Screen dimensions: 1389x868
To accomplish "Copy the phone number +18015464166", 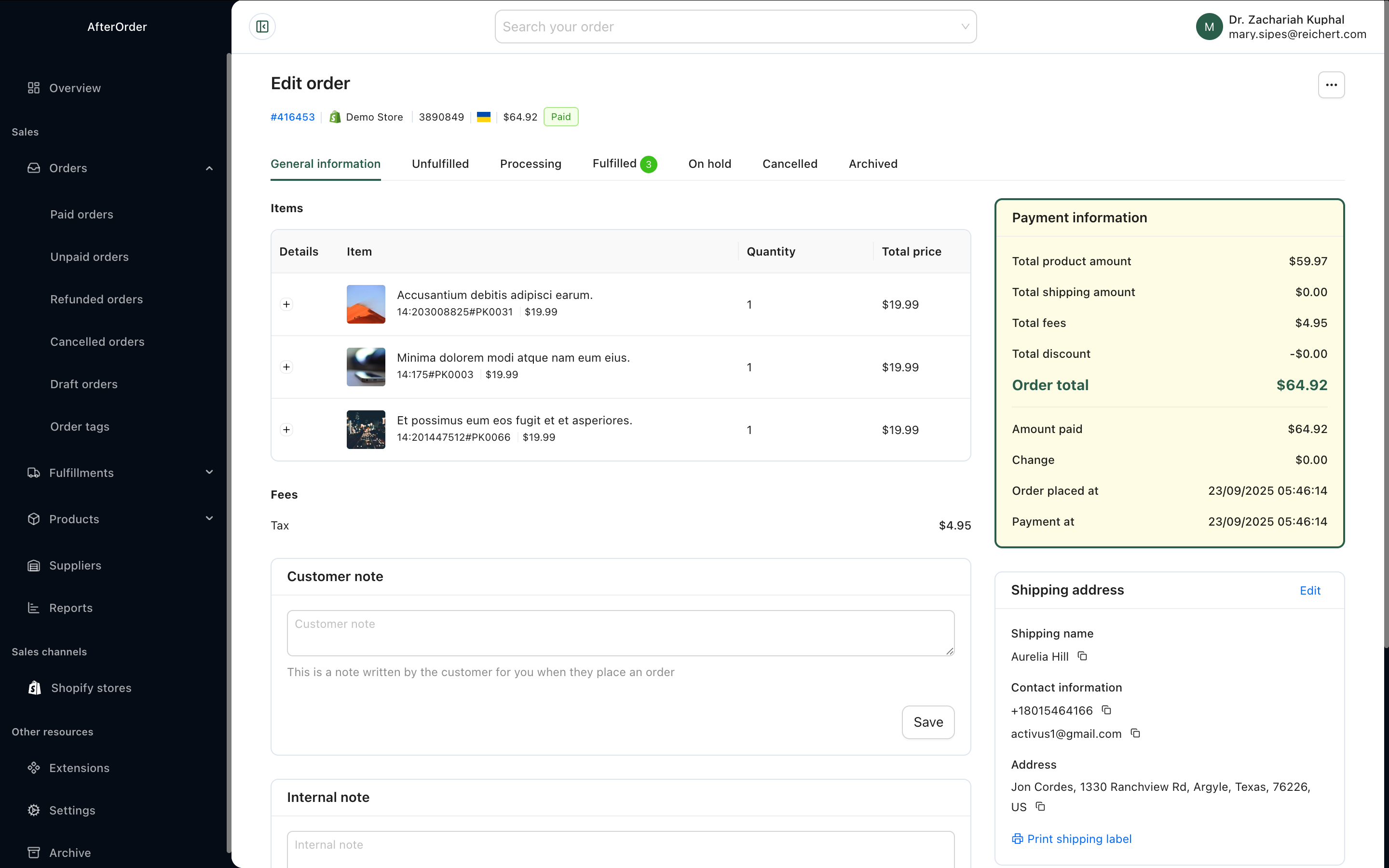I will point(1106,710).
